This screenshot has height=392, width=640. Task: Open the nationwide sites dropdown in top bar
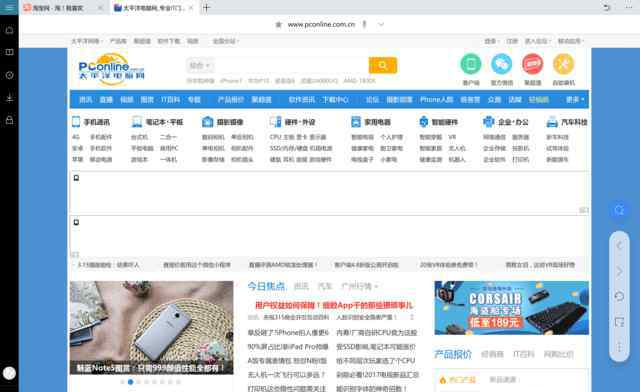[226, 41]
